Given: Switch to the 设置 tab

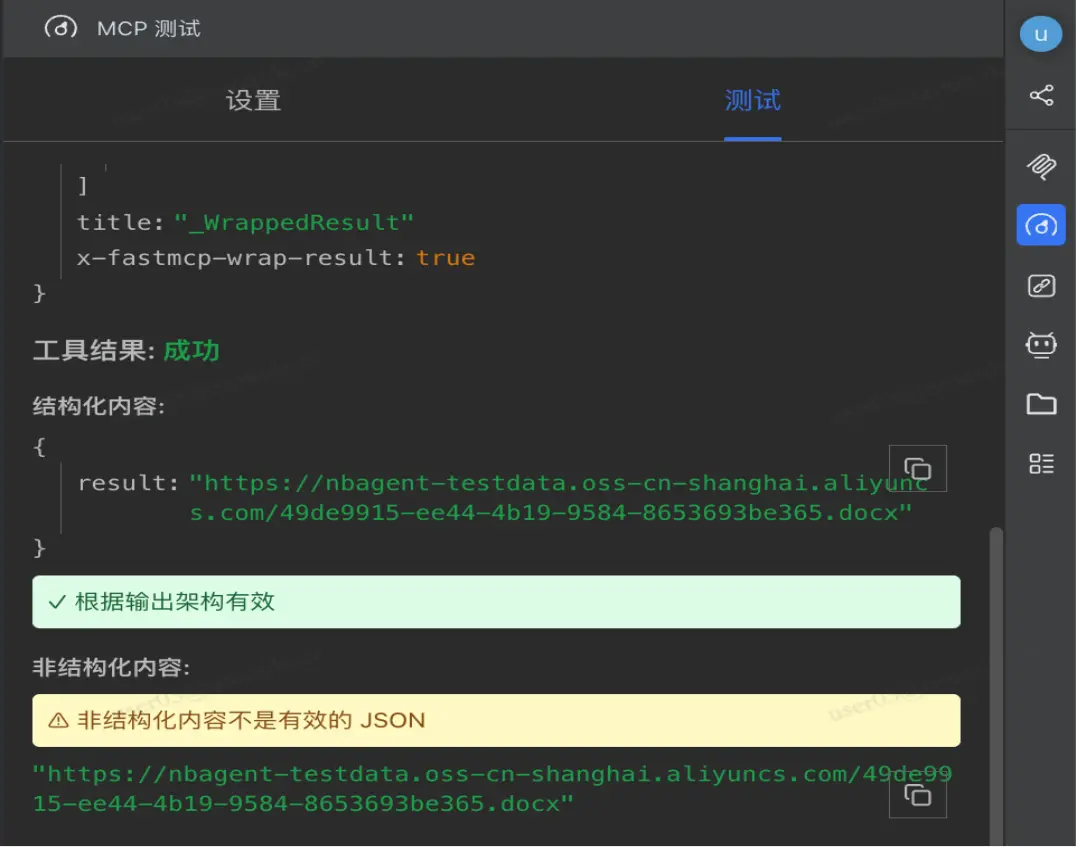Looking at the screenshot, I should point(253,101).
